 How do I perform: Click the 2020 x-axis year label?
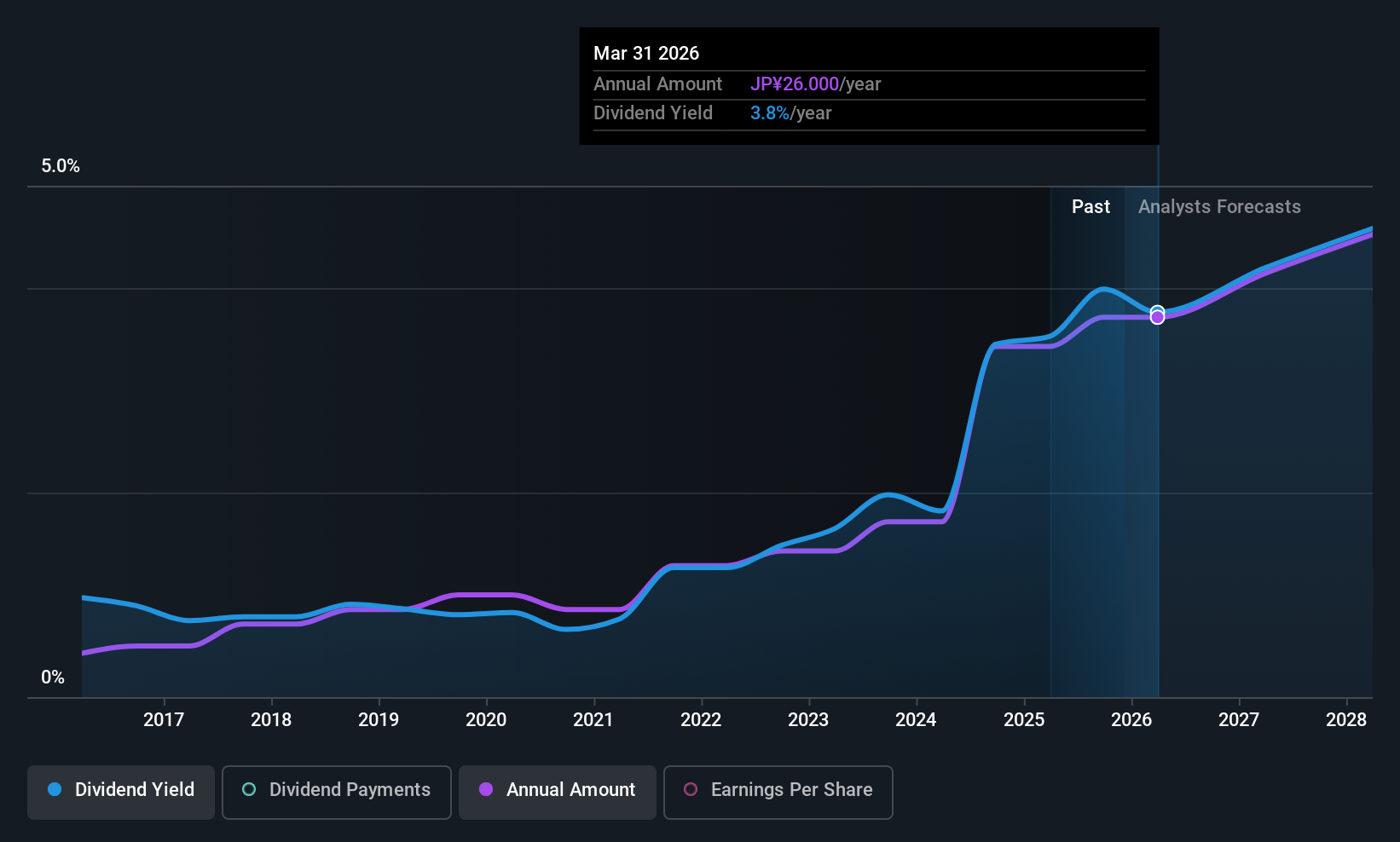pos(486,720)
